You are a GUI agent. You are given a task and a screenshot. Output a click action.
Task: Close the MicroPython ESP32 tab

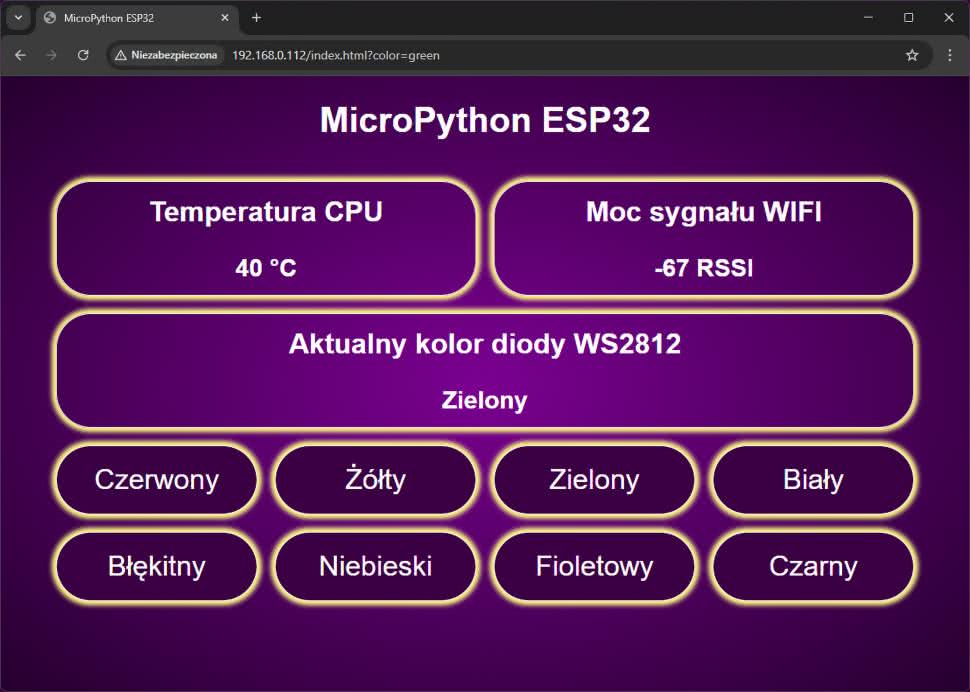(225, 18)
